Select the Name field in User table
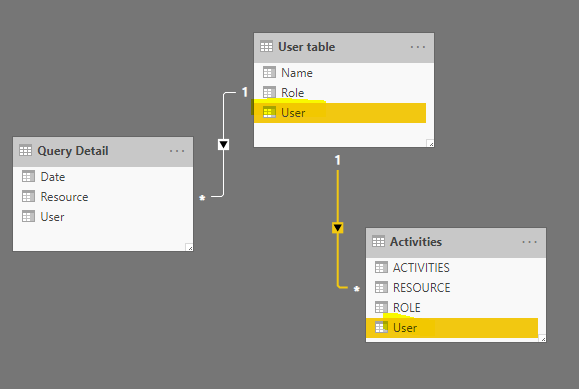Screen dimensions: 579x389 tap(340, 73)
